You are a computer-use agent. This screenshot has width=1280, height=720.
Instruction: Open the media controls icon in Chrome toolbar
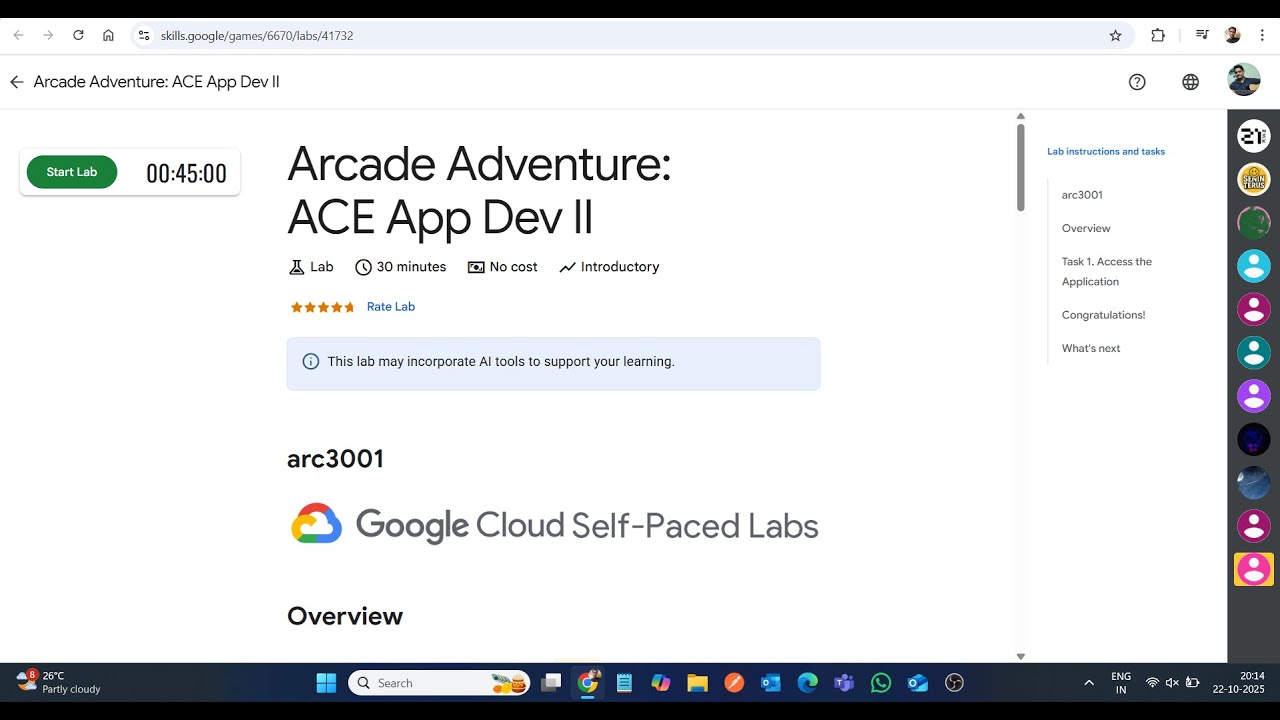1202,35
